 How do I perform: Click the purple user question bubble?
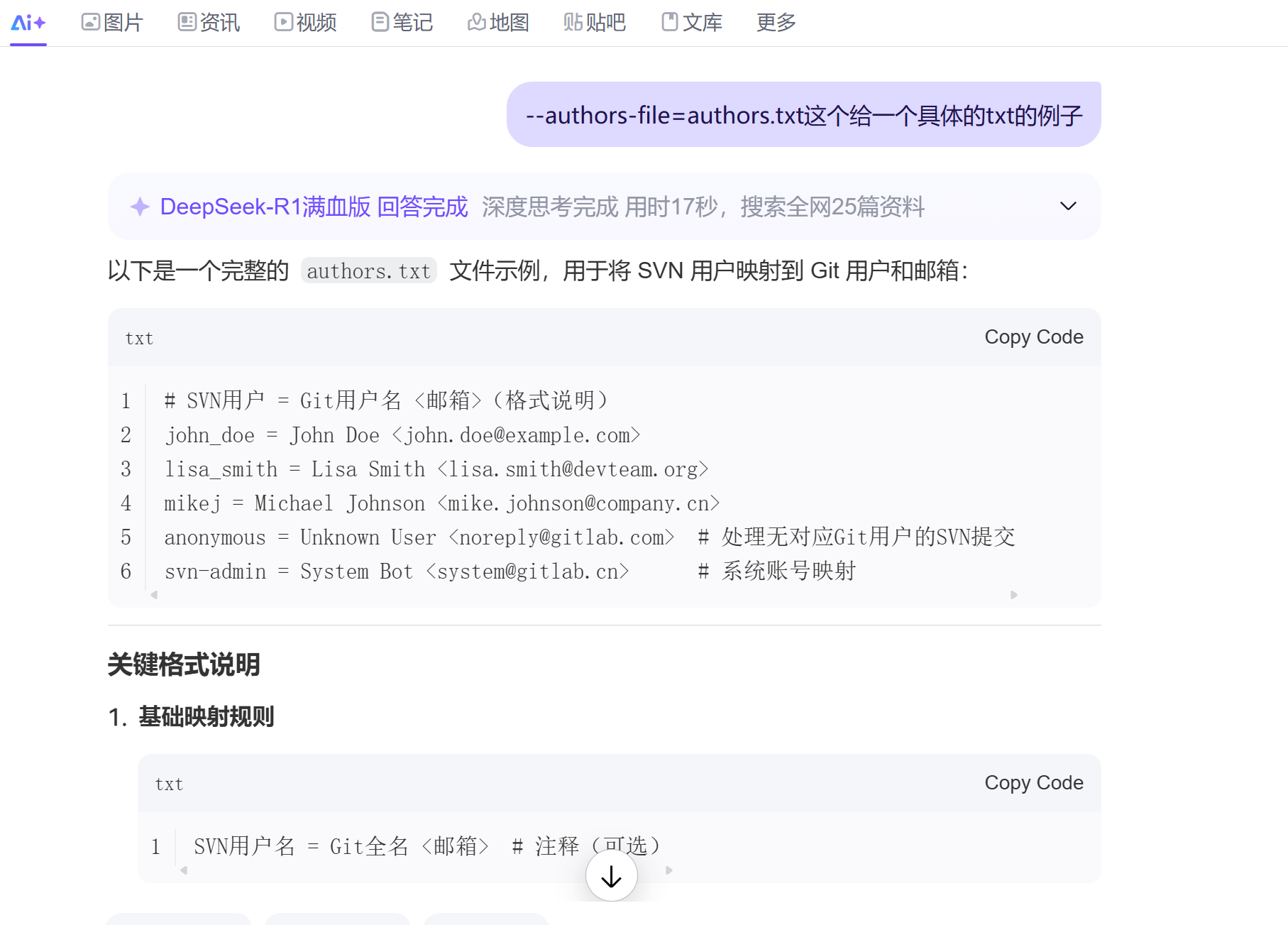[803, 114]
